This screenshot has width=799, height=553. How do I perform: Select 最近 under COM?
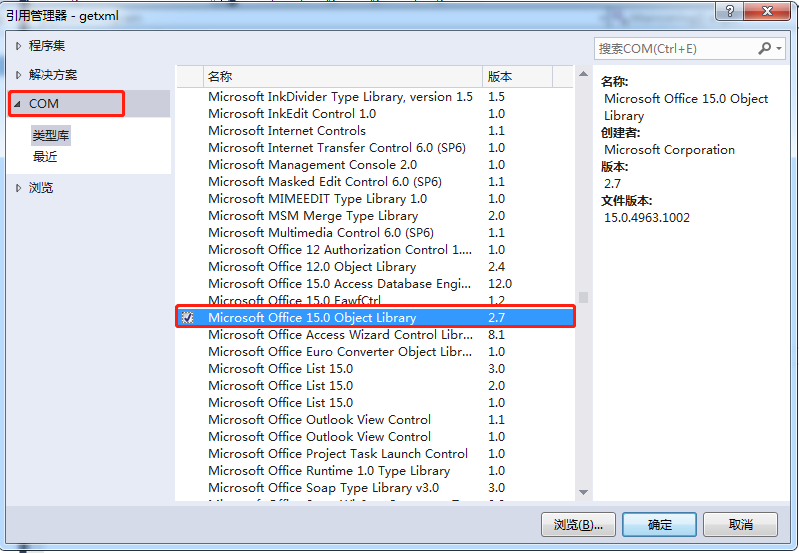tap(45, 156)
